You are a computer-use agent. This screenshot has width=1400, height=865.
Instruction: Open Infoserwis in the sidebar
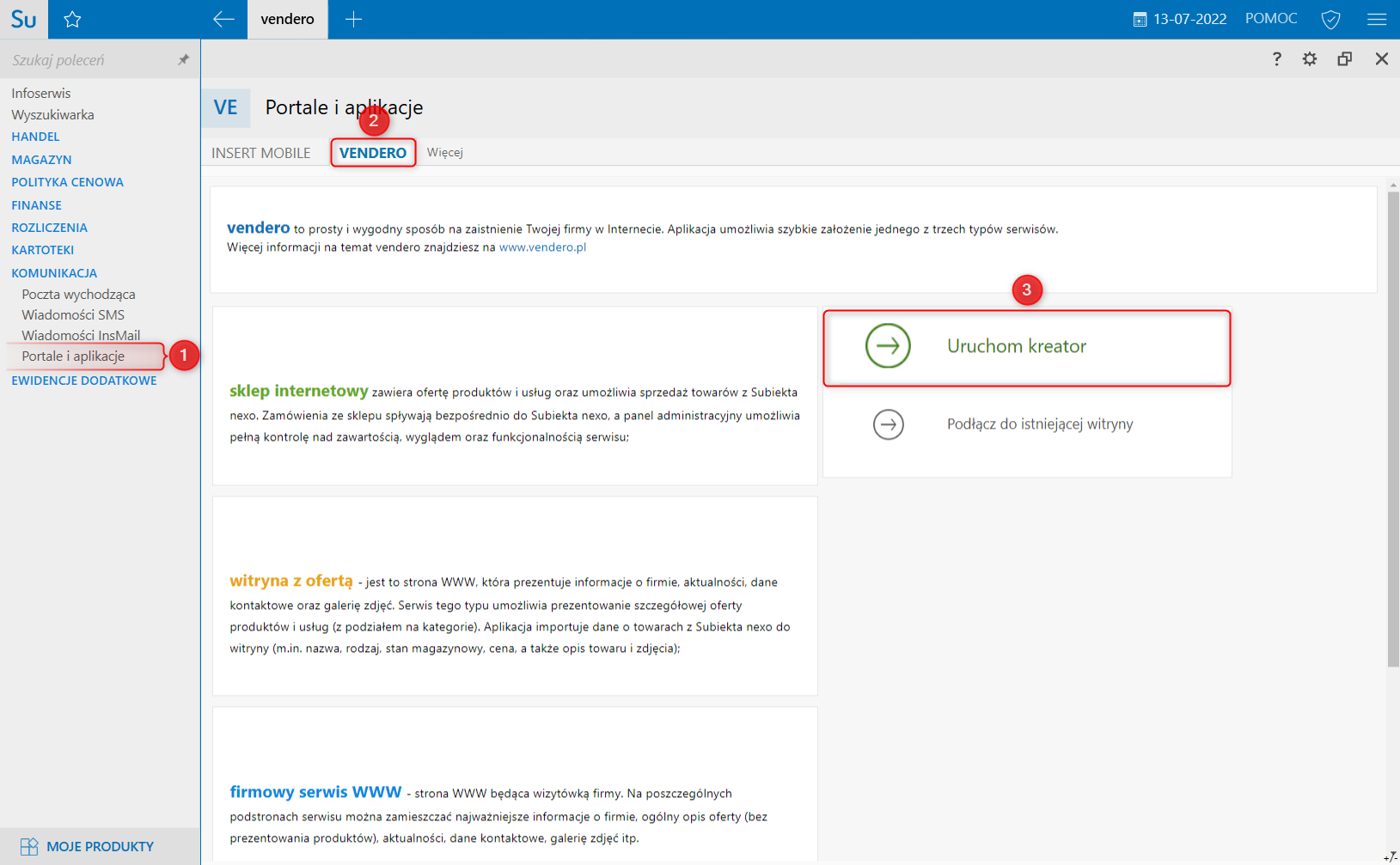click(x=41, y=93)
